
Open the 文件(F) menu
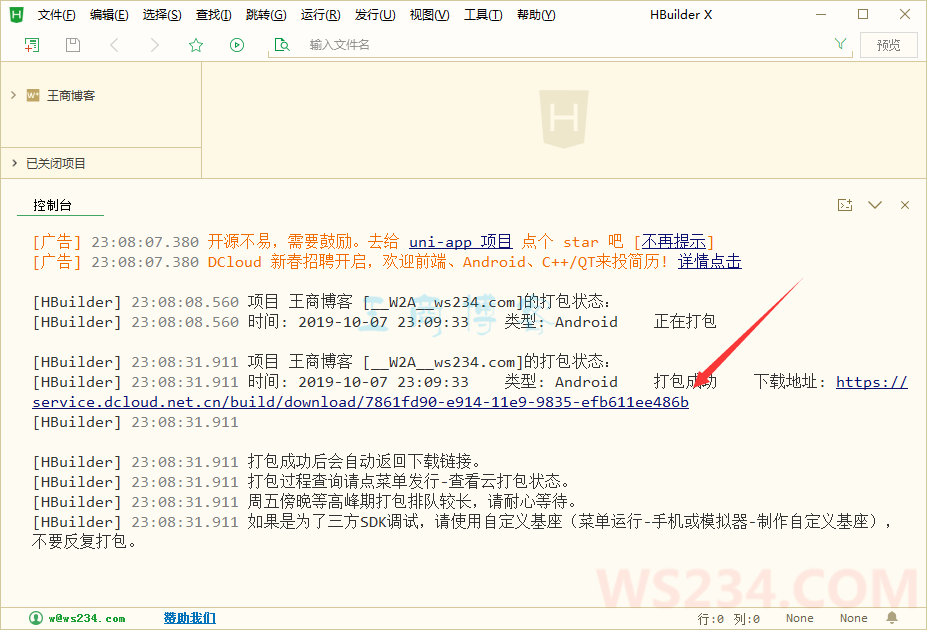[56, 15]
